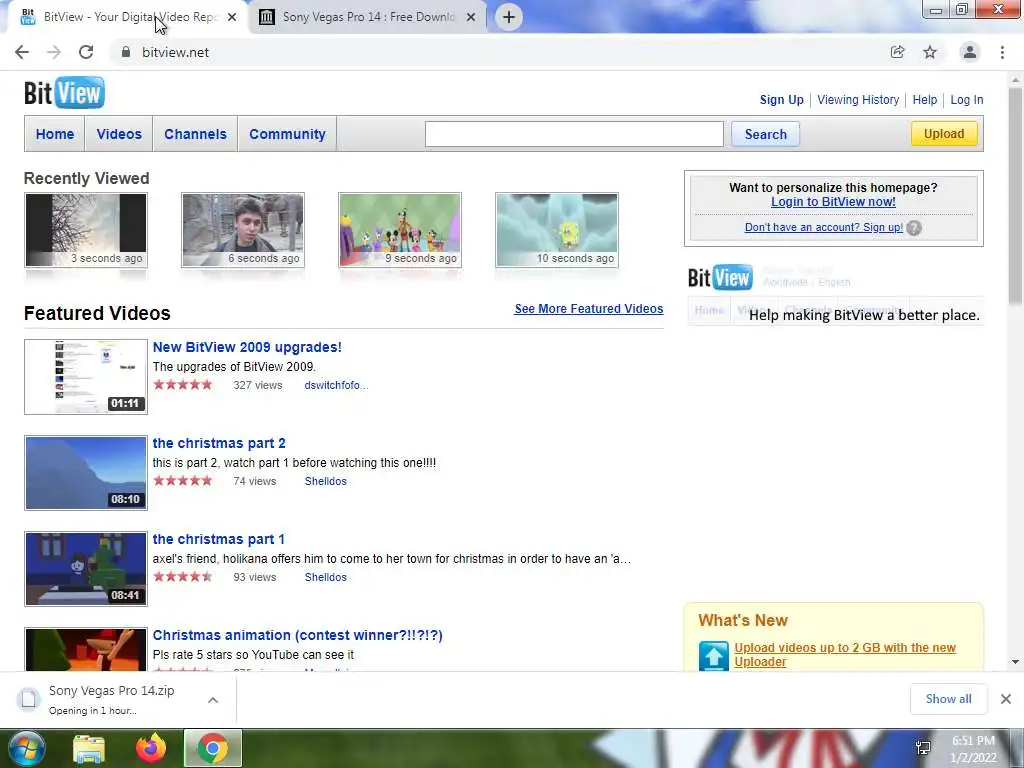Click the network tray icon
Image resolution: width=1024 pixels, height=768 pixels.
(923, 748)
